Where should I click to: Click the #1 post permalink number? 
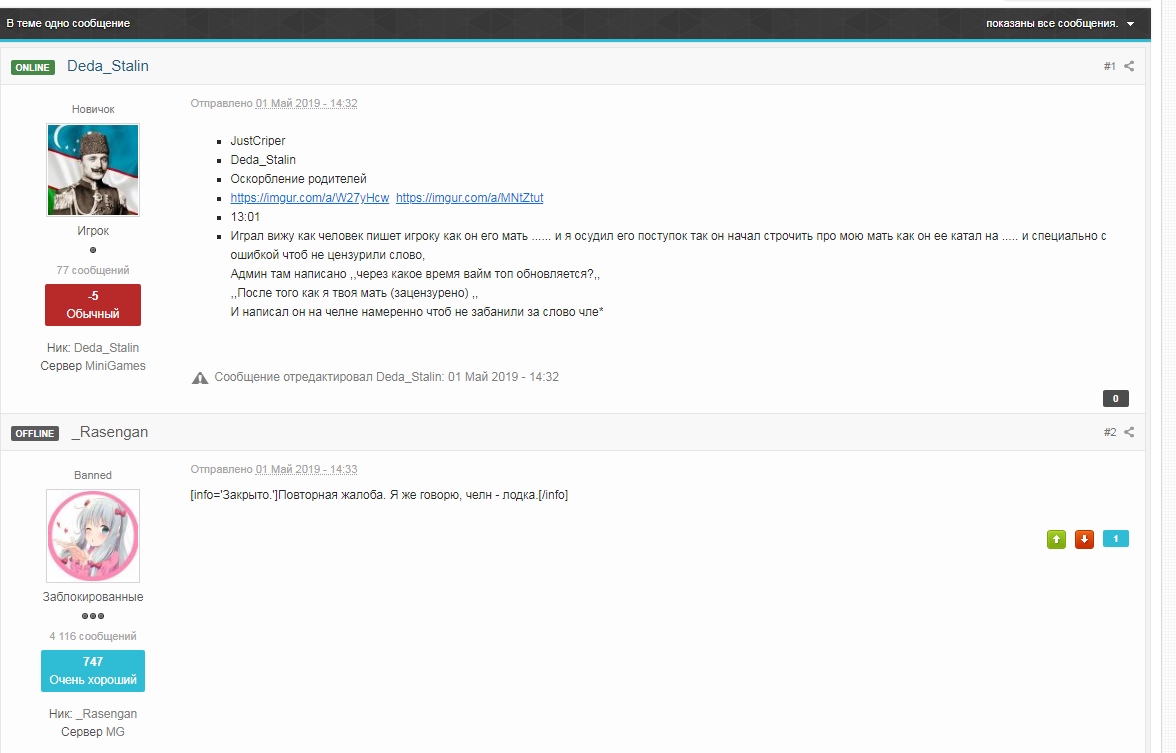click(1109, 66)
